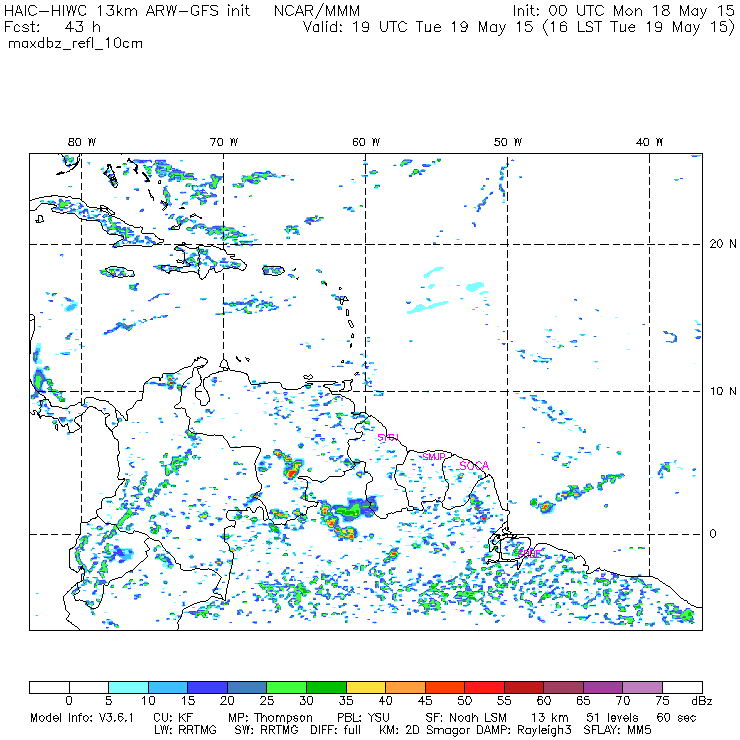Click the "SF: Noah LSM" text

coord(466,718)
